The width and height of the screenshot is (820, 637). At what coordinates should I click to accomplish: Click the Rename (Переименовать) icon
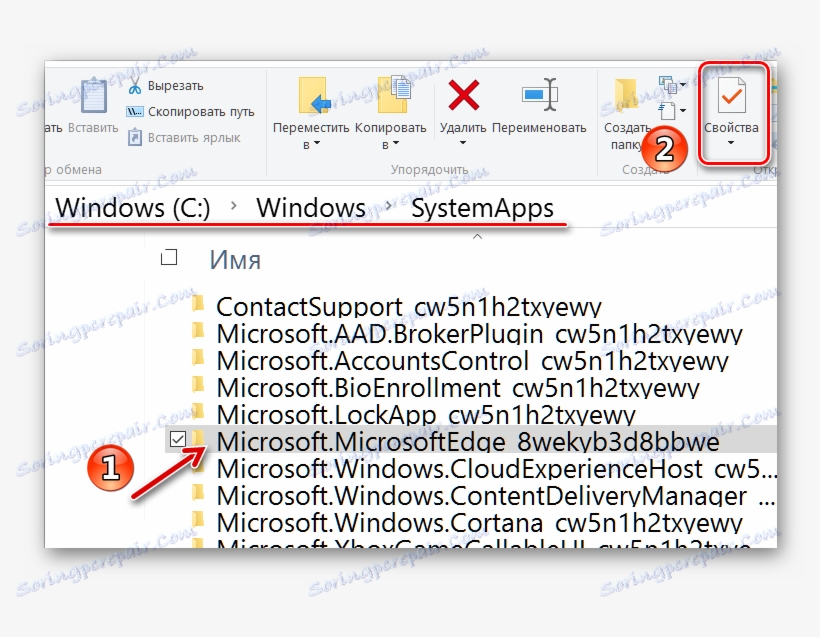click(540, 95)
